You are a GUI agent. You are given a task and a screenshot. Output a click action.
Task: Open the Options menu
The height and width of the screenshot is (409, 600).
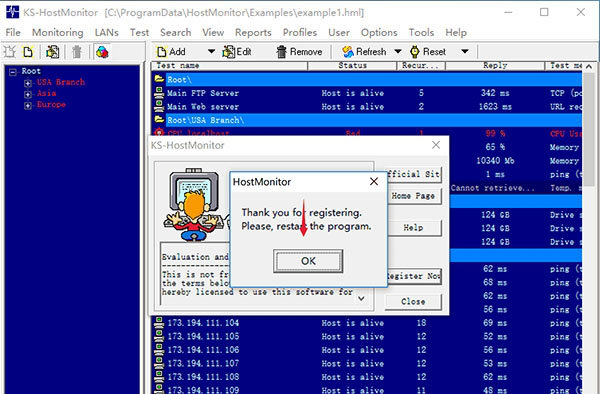click(379, 33)
